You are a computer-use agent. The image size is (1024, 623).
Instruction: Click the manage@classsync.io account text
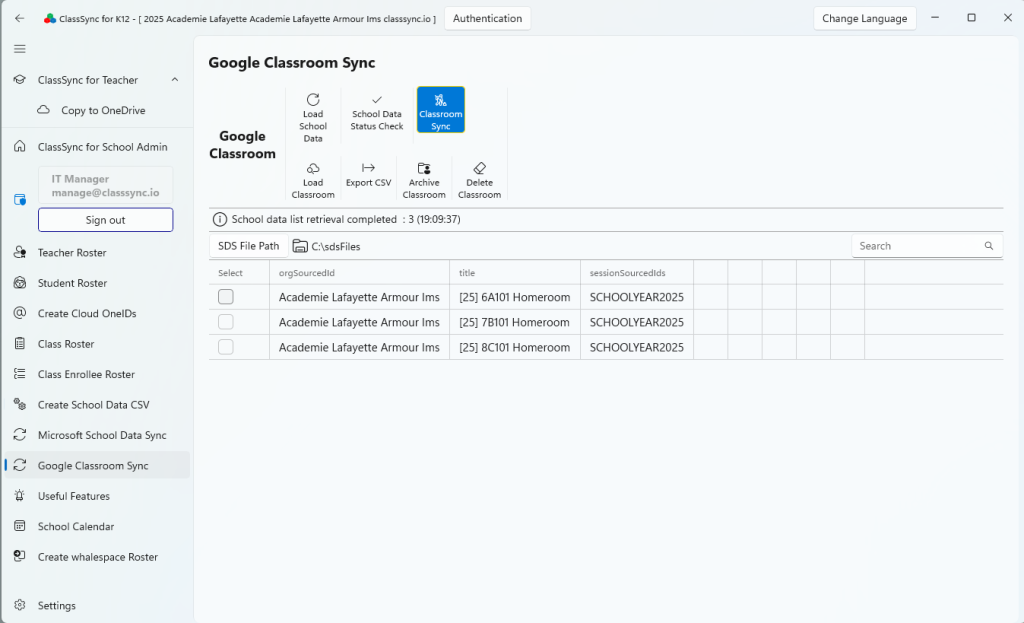[x=105, y=193]
